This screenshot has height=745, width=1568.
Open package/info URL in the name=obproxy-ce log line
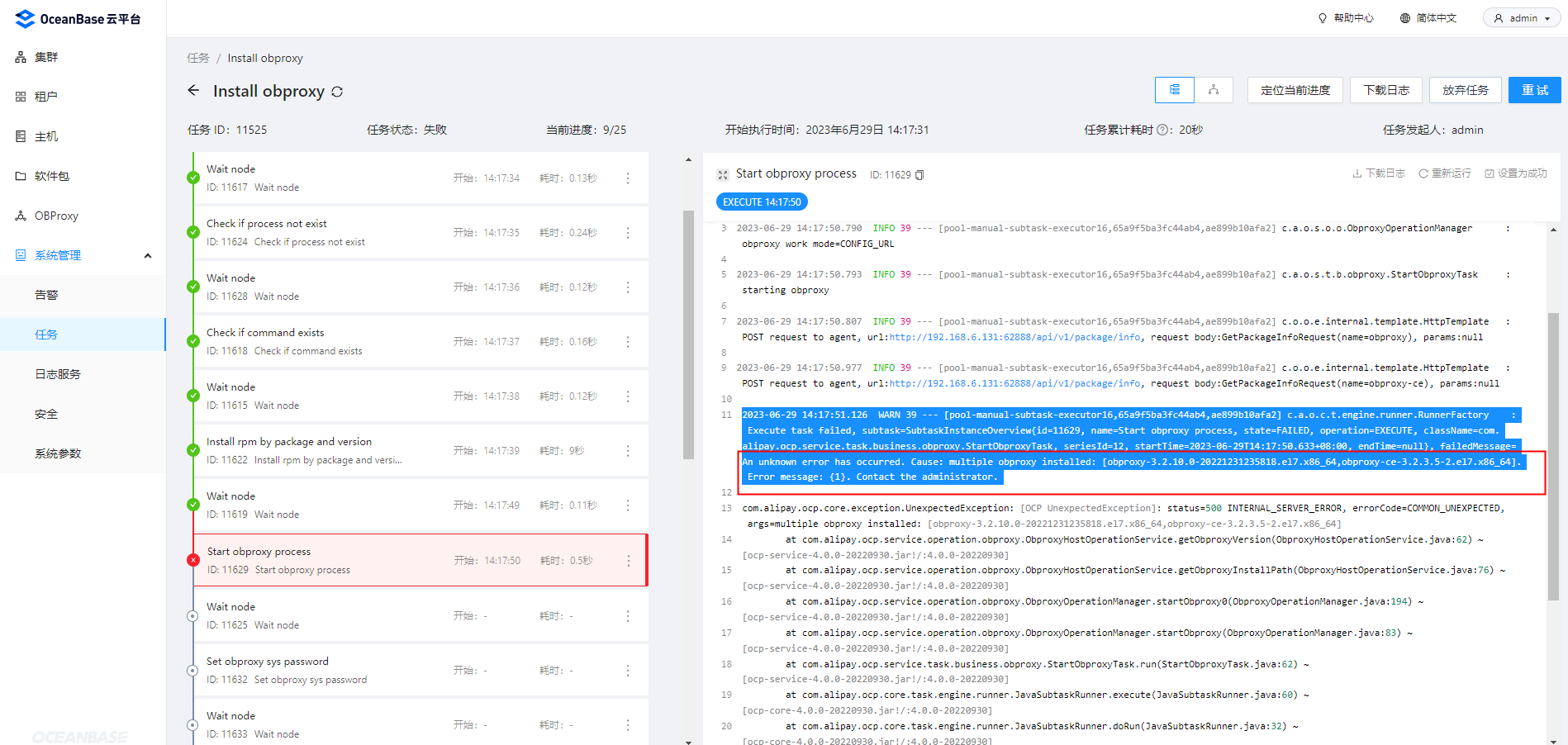point(1014,383)
